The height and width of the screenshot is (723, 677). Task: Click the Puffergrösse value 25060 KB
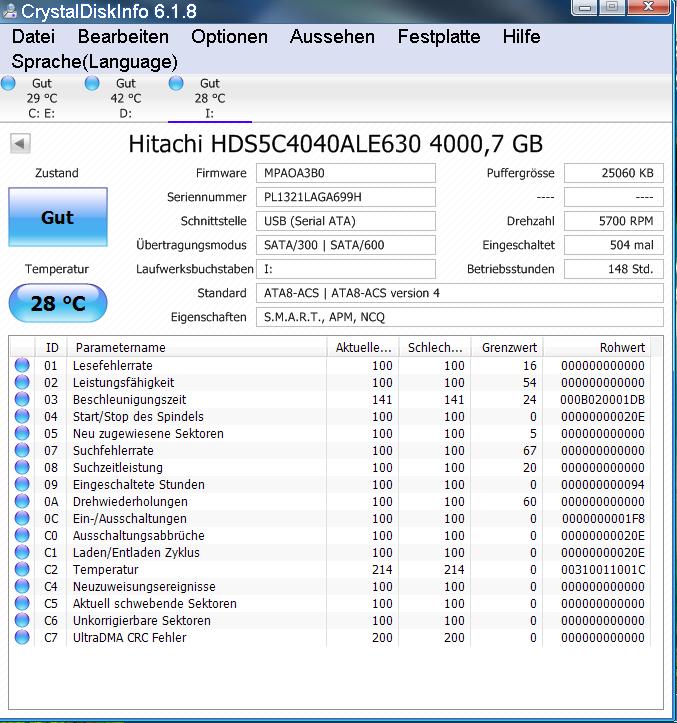point(614,173)
